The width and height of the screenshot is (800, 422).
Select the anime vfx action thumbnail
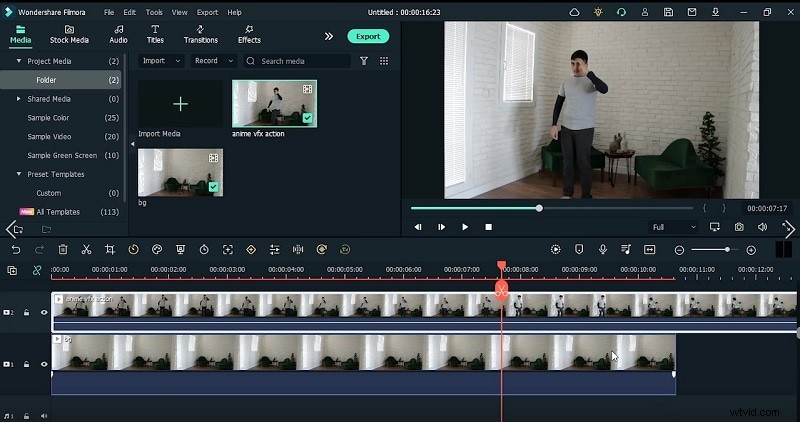click(x=274, y=104)
